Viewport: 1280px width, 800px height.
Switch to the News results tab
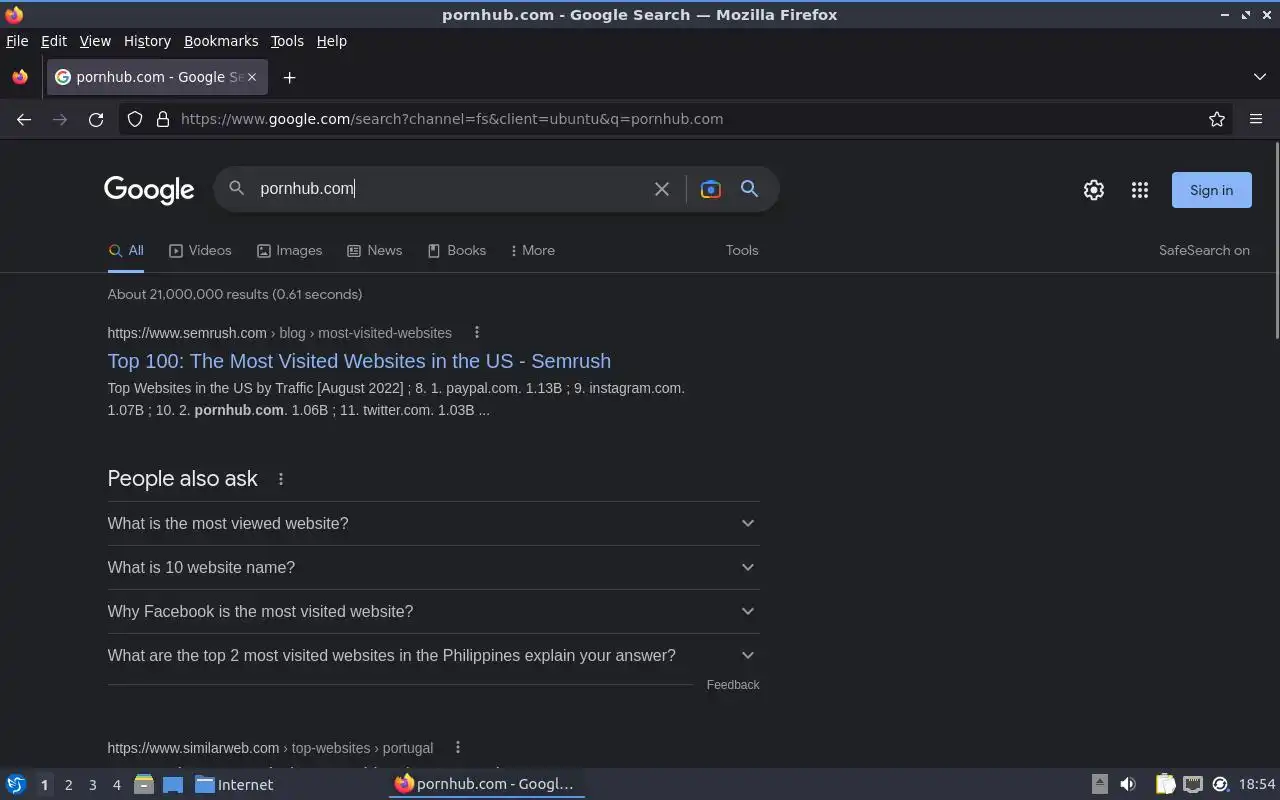pos(374,251)
